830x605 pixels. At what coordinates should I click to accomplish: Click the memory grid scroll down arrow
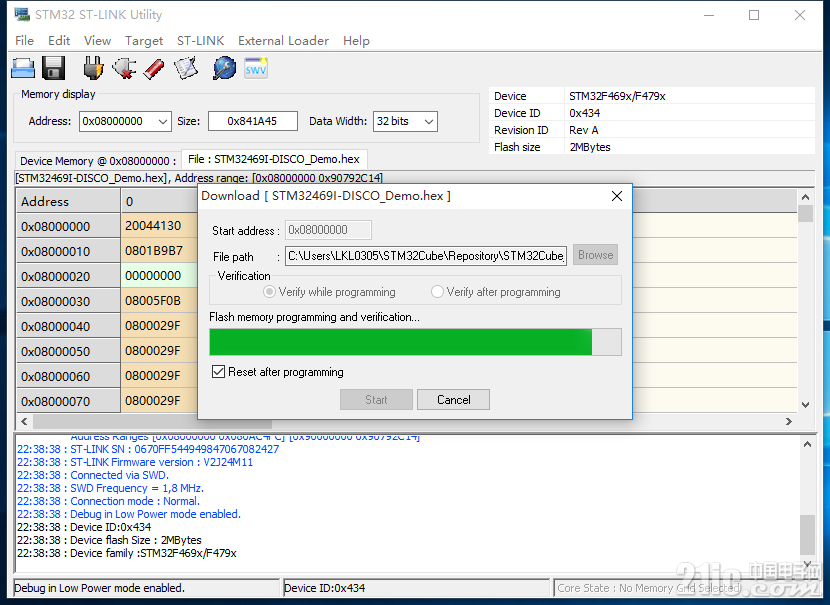[x=805, y=405]
